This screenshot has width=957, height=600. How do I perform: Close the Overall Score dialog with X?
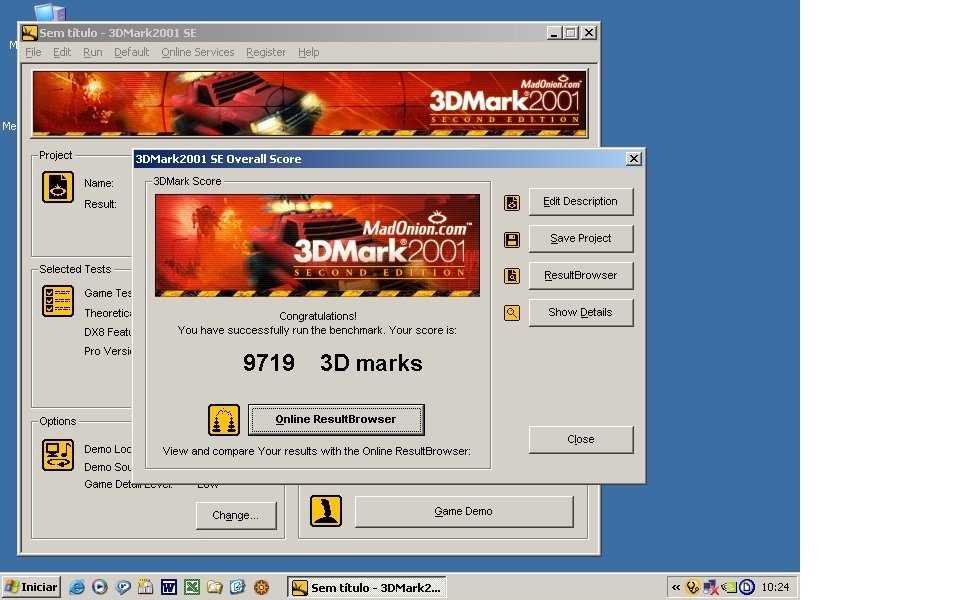(x=634, y=159)
